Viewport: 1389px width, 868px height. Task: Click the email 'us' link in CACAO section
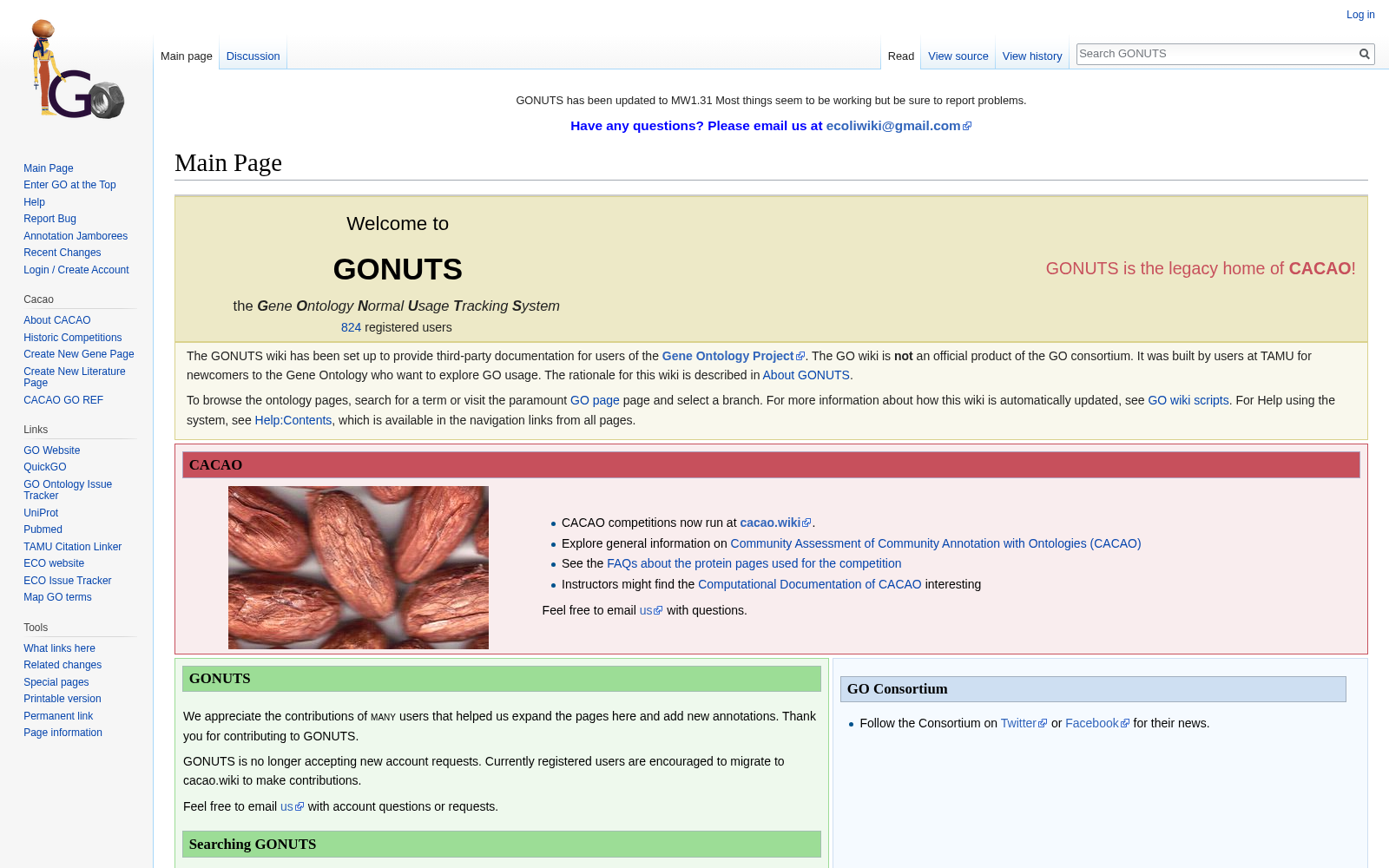(x=650, y=610)
